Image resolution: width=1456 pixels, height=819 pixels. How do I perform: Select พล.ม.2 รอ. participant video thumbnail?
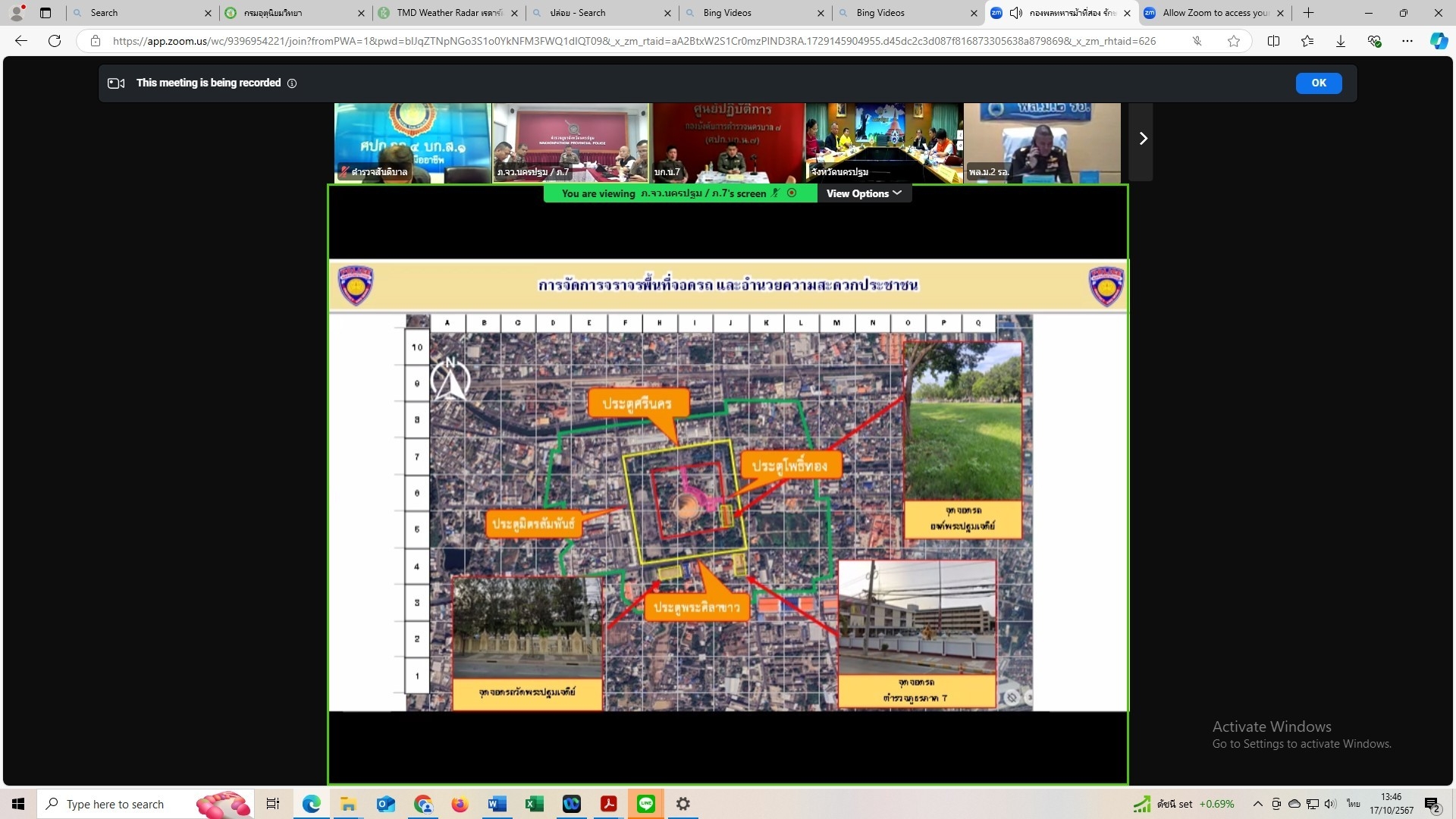1042,143
